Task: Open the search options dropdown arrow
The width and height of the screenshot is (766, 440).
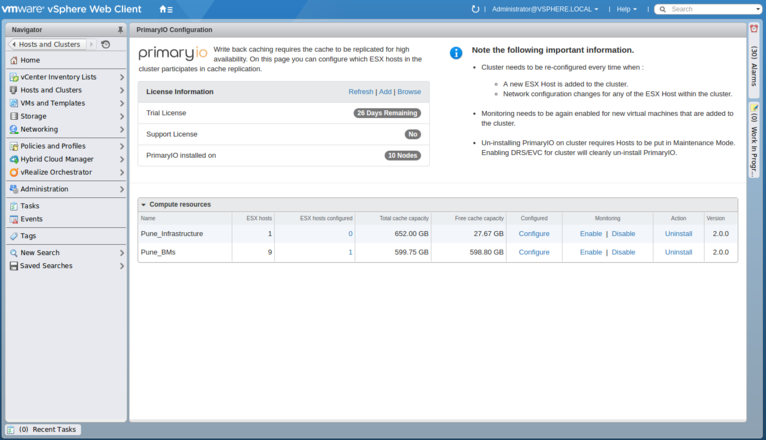Action: [x=758, y=9]
